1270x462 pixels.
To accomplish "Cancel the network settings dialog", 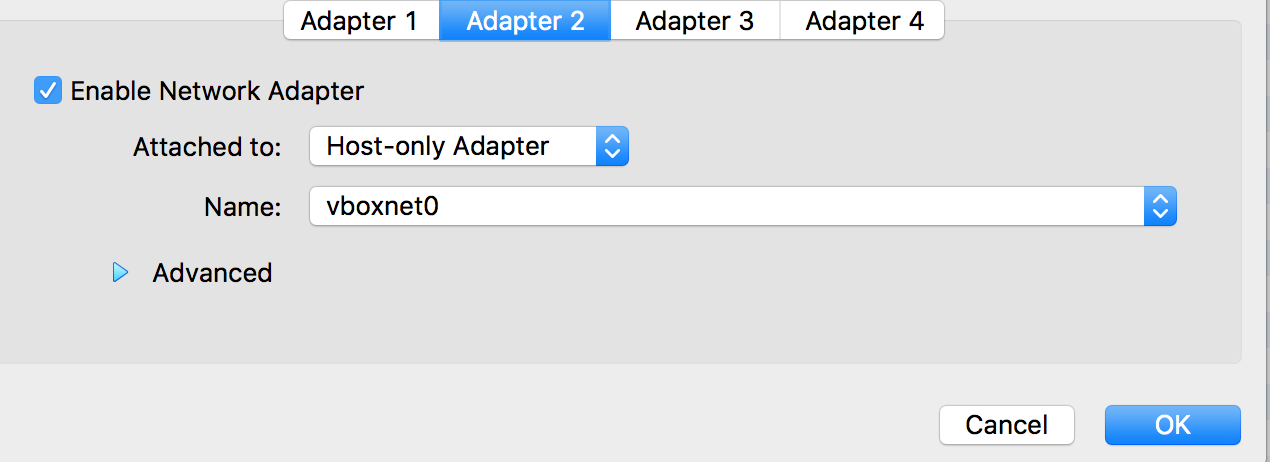I will pos(1007,425).
